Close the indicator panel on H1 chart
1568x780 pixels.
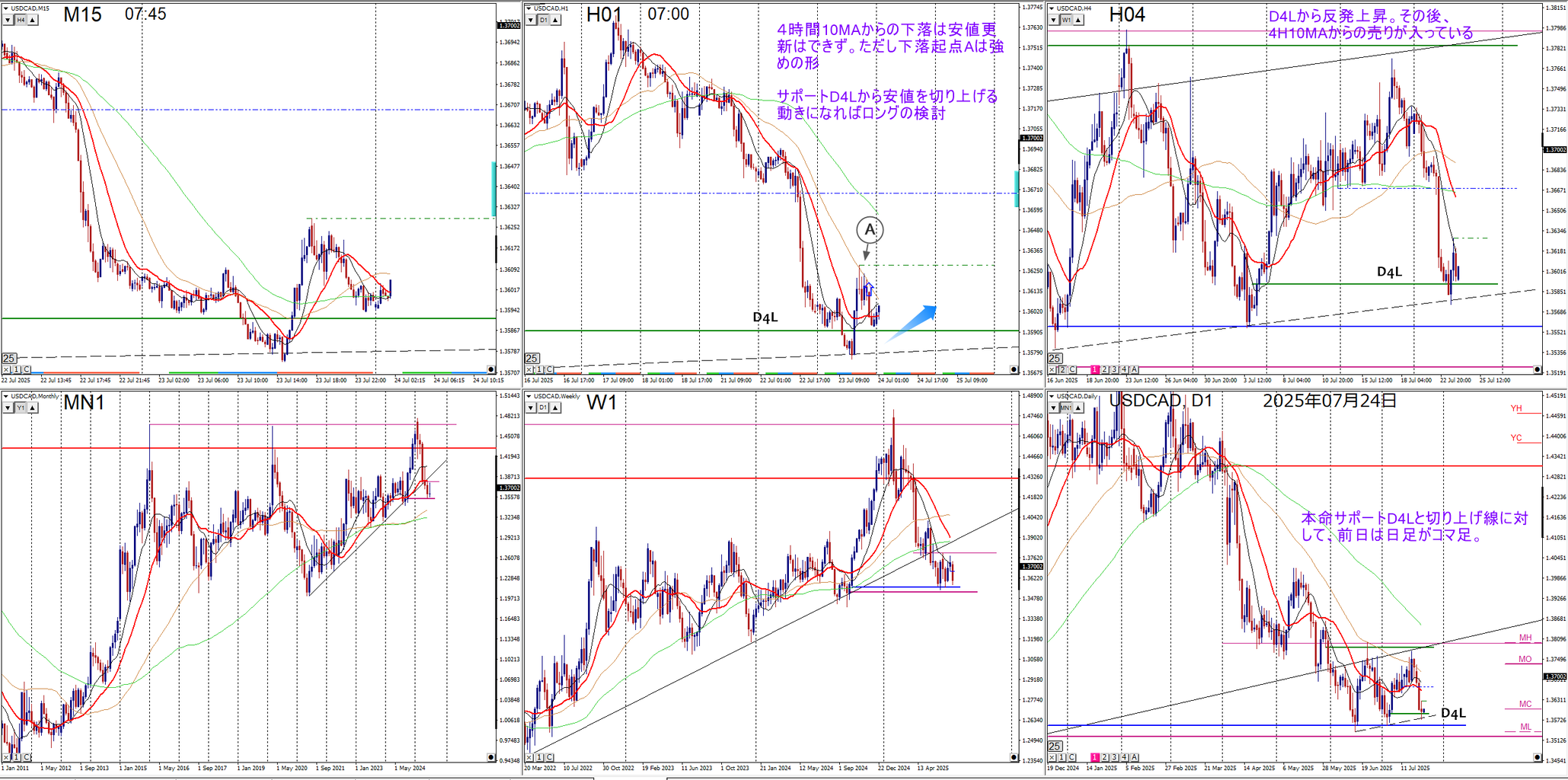click(x=529, y=369)
